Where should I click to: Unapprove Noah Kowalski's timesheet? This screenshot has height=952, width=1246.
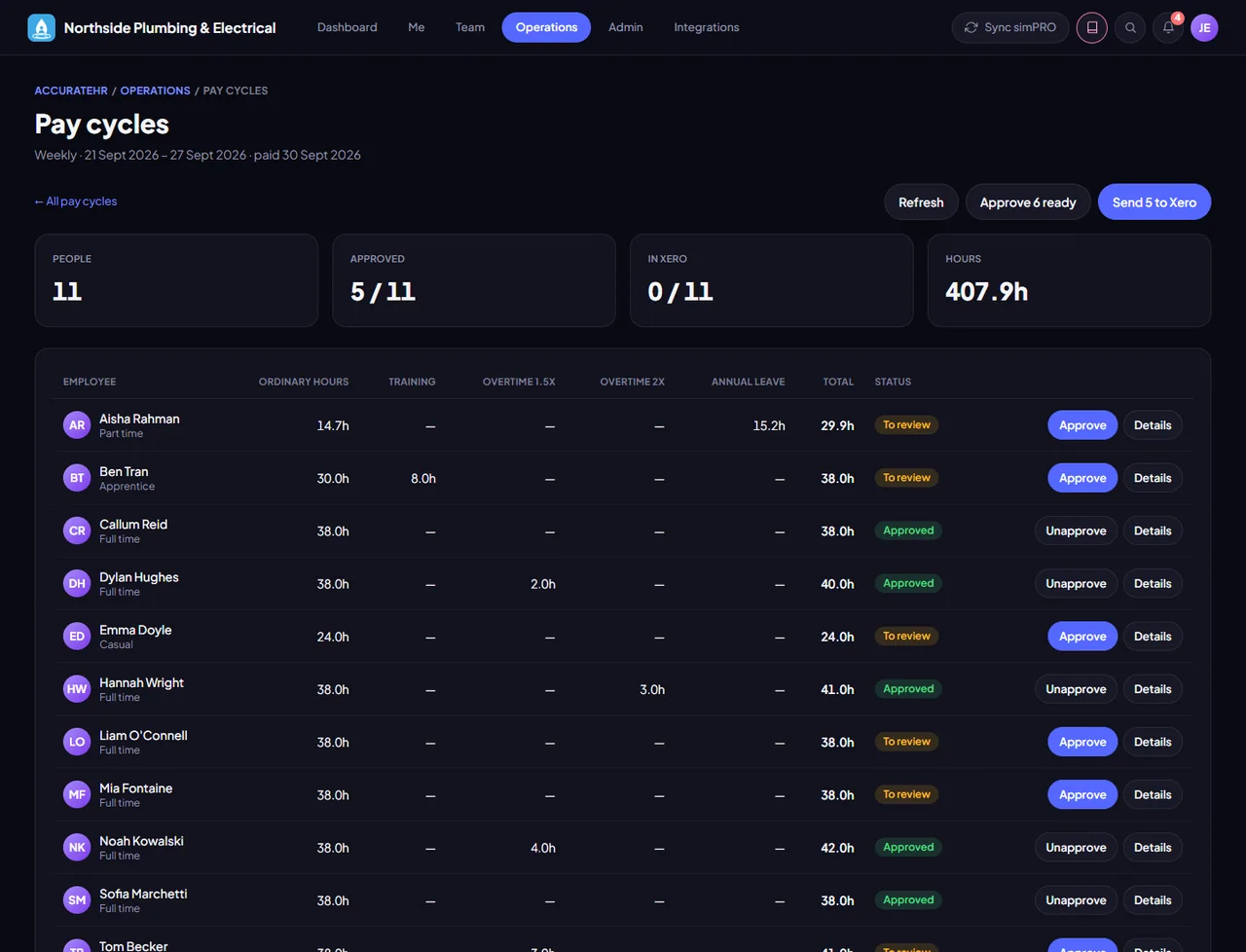point(1076,847)
